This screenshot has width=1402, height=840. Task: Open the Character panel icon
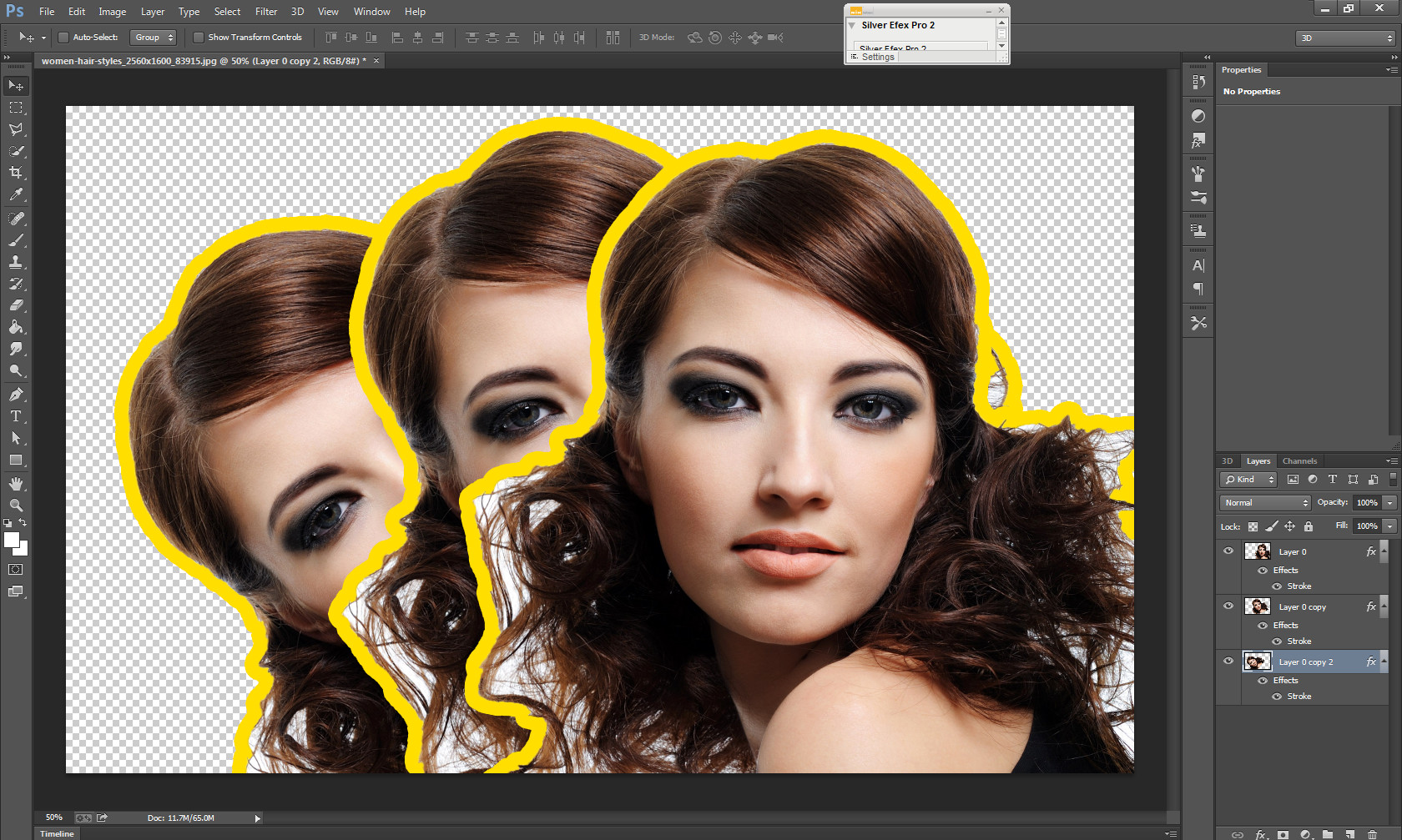point(1198,265)
